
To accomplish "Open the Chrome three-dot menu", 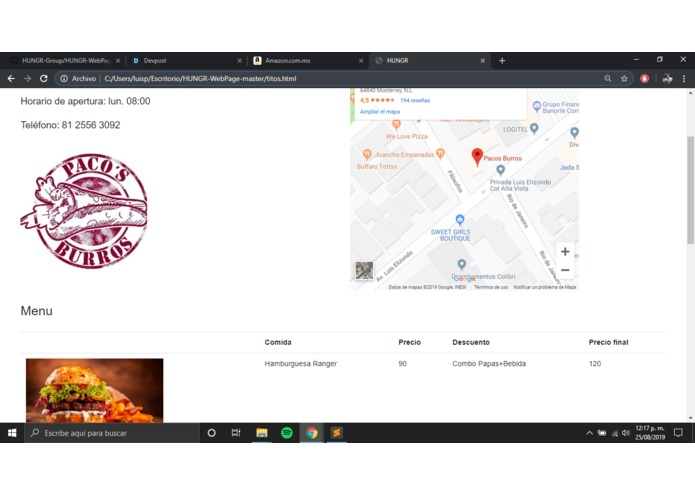I will tap(684, 78).
